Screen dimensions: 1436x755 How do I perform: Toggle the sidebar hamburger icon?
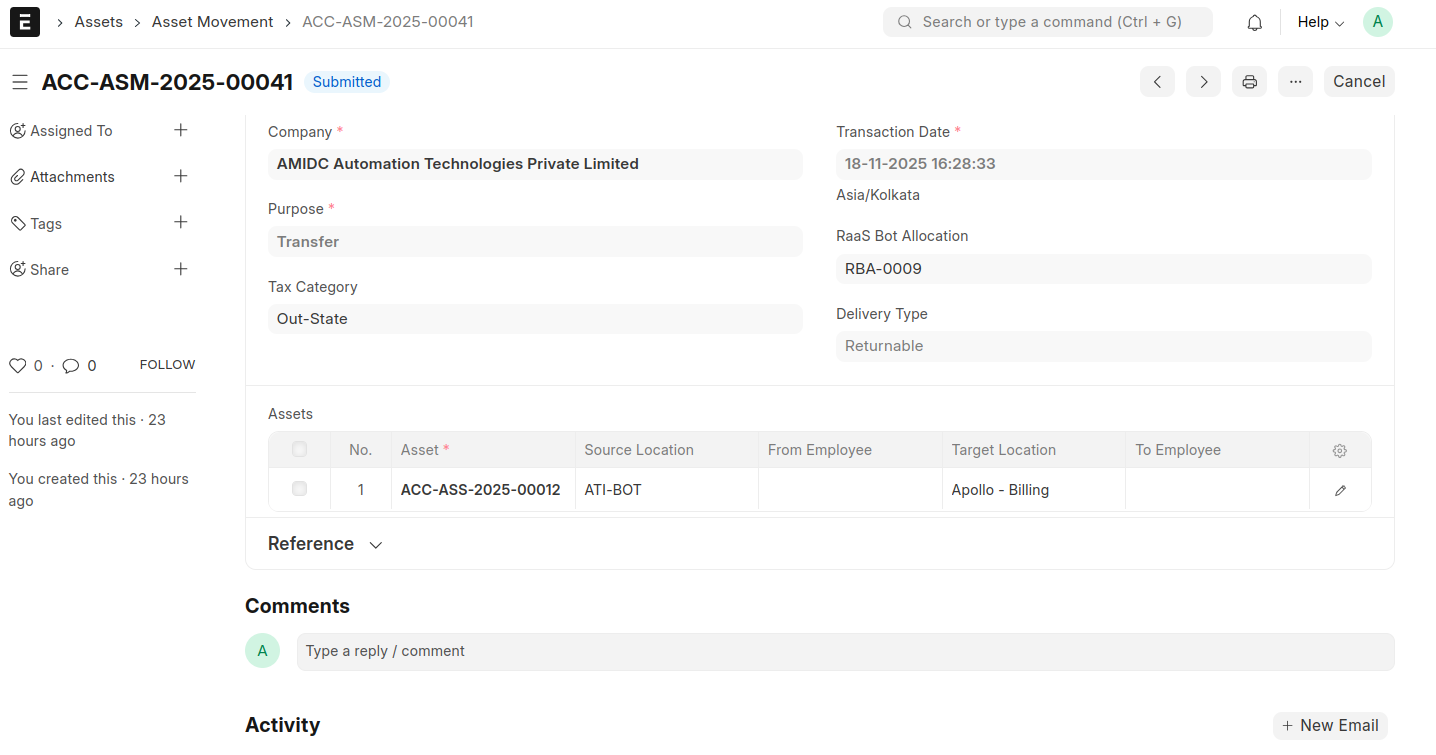click(x=20, y=82)
